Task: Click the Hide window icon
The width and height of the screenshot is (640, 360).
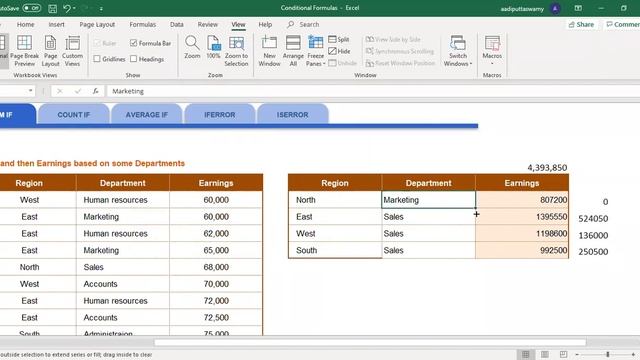Action: (x=332, y=51)
